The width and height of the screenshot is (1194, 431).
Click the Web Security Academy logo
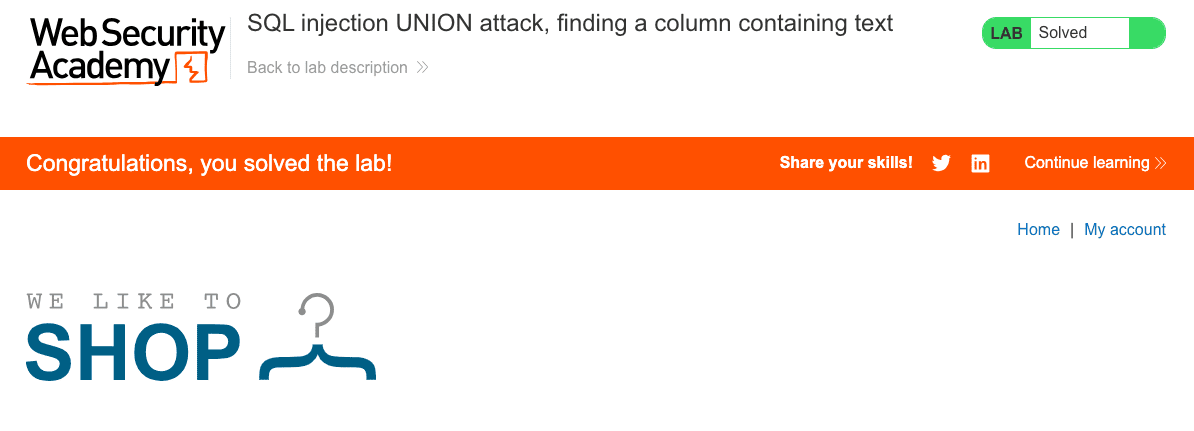(127, 50)
